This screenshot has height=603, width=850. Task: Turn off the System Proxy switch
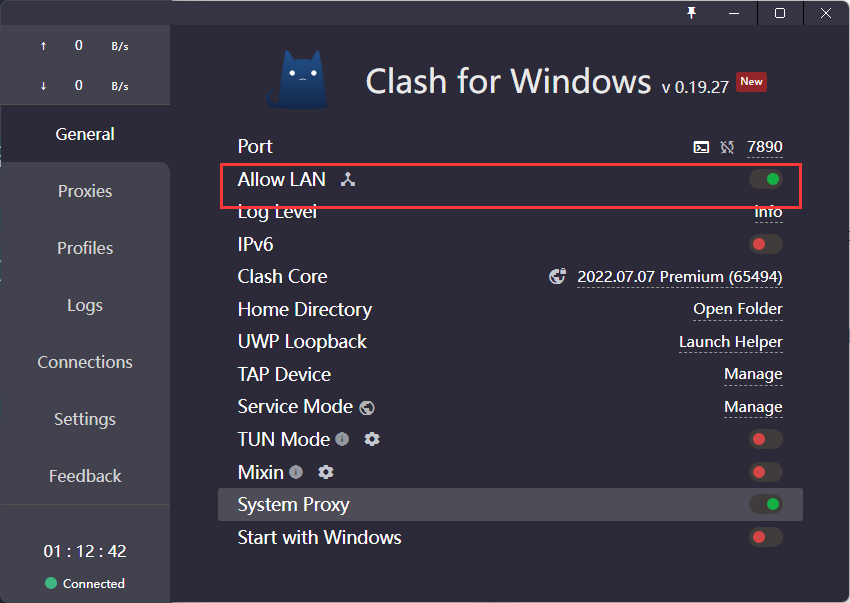point(766,505)
